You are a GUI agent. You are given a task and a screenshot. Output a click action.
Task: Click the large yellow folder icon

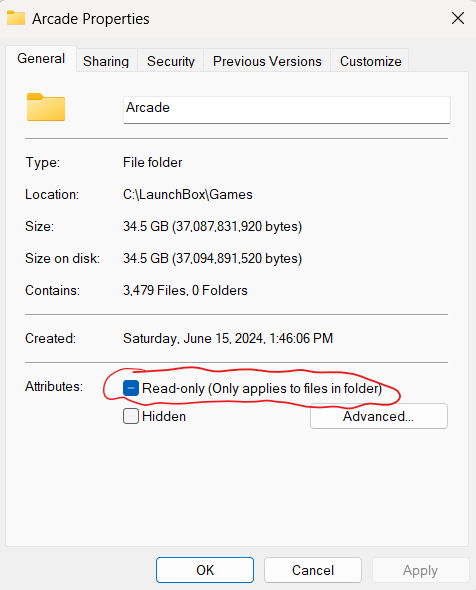(x=46, y=107)
